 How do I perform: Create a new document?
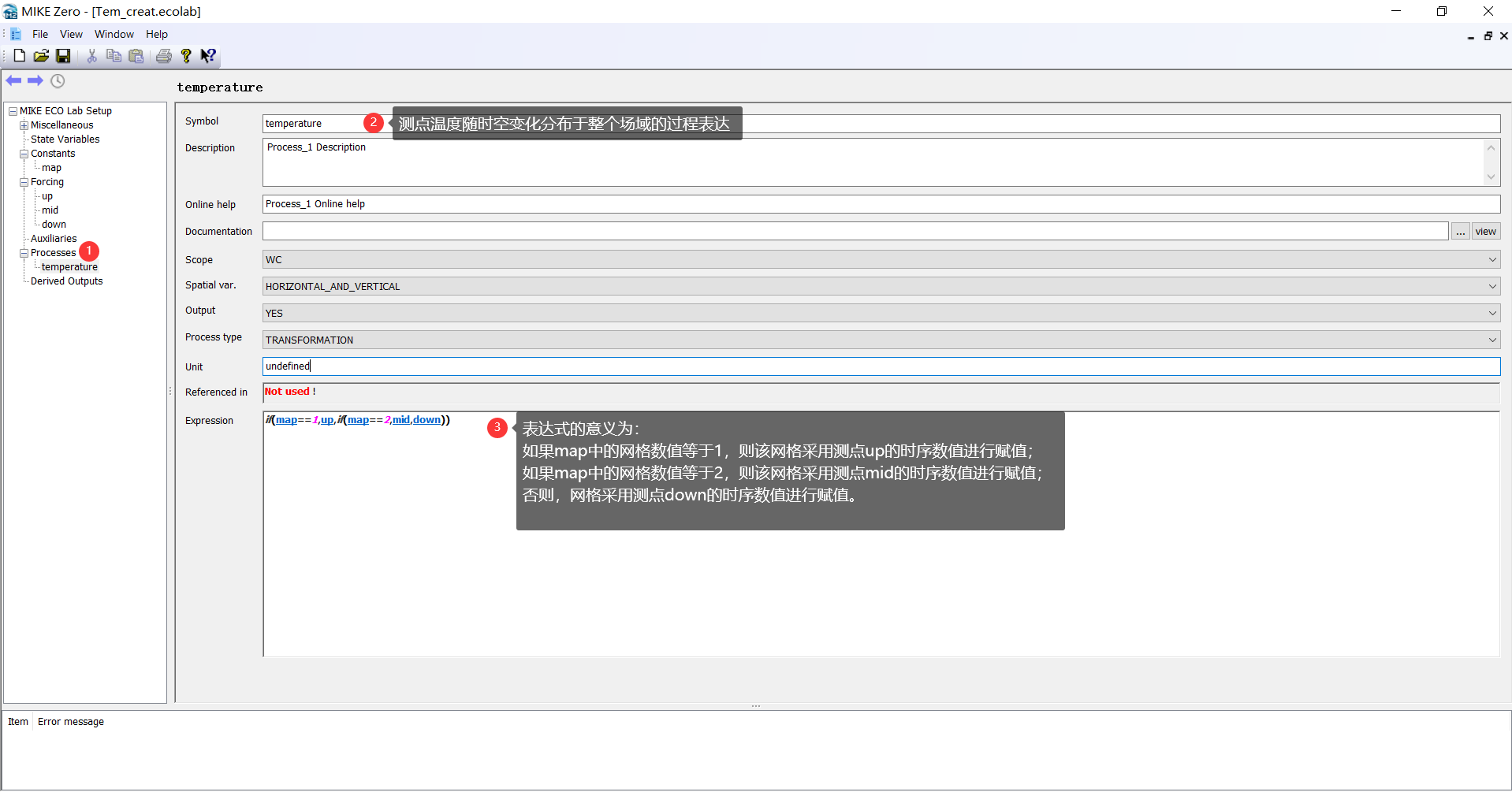click(18, 56)
